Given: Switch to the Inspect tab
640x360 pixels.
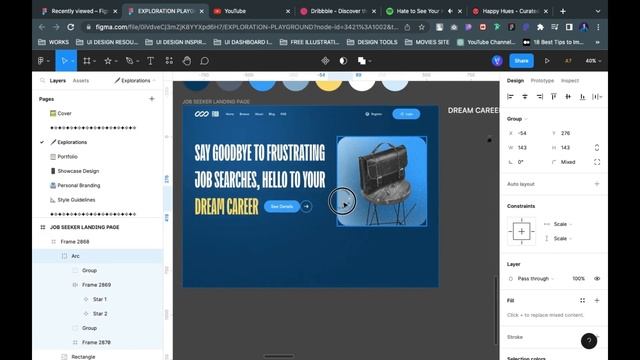Looking at the screenshot, I should point(570,80).
